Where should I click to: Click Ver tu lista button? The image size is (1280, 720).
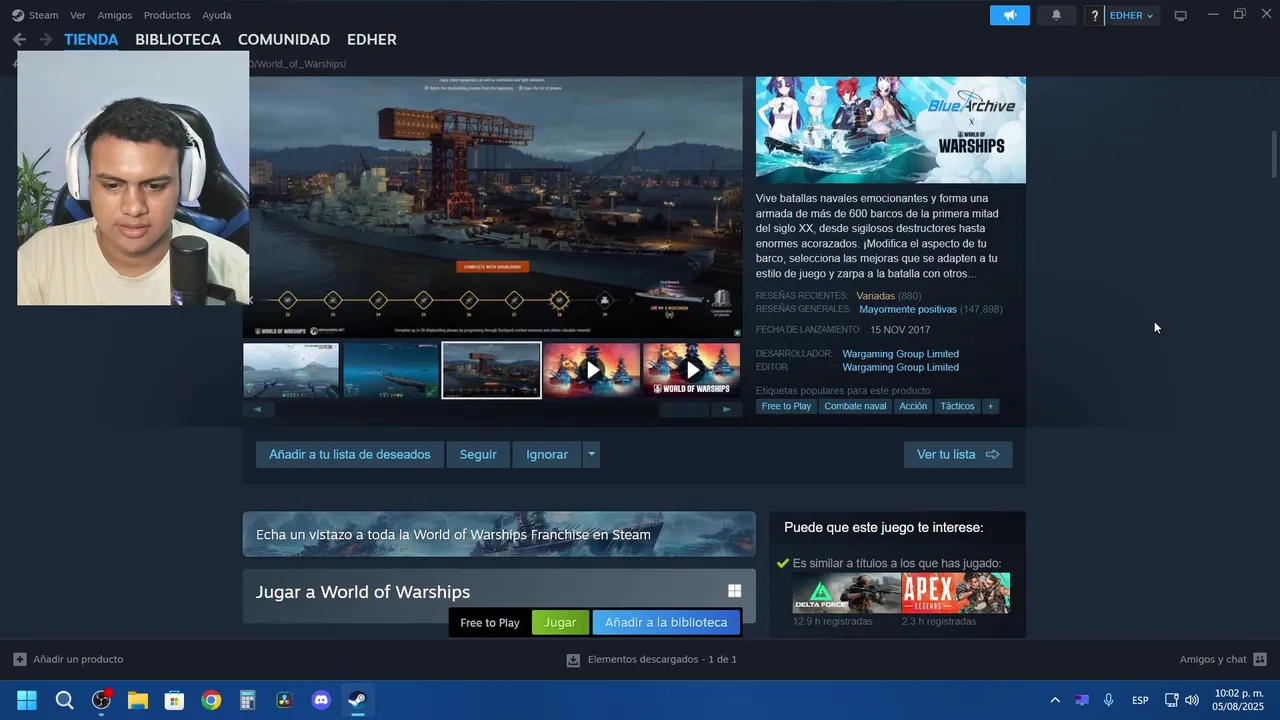(958, 454)
